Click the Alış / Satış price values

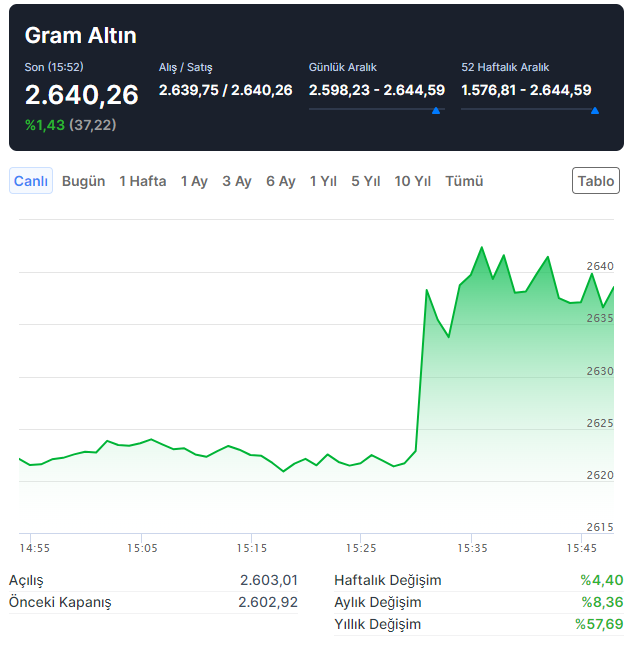225,90
